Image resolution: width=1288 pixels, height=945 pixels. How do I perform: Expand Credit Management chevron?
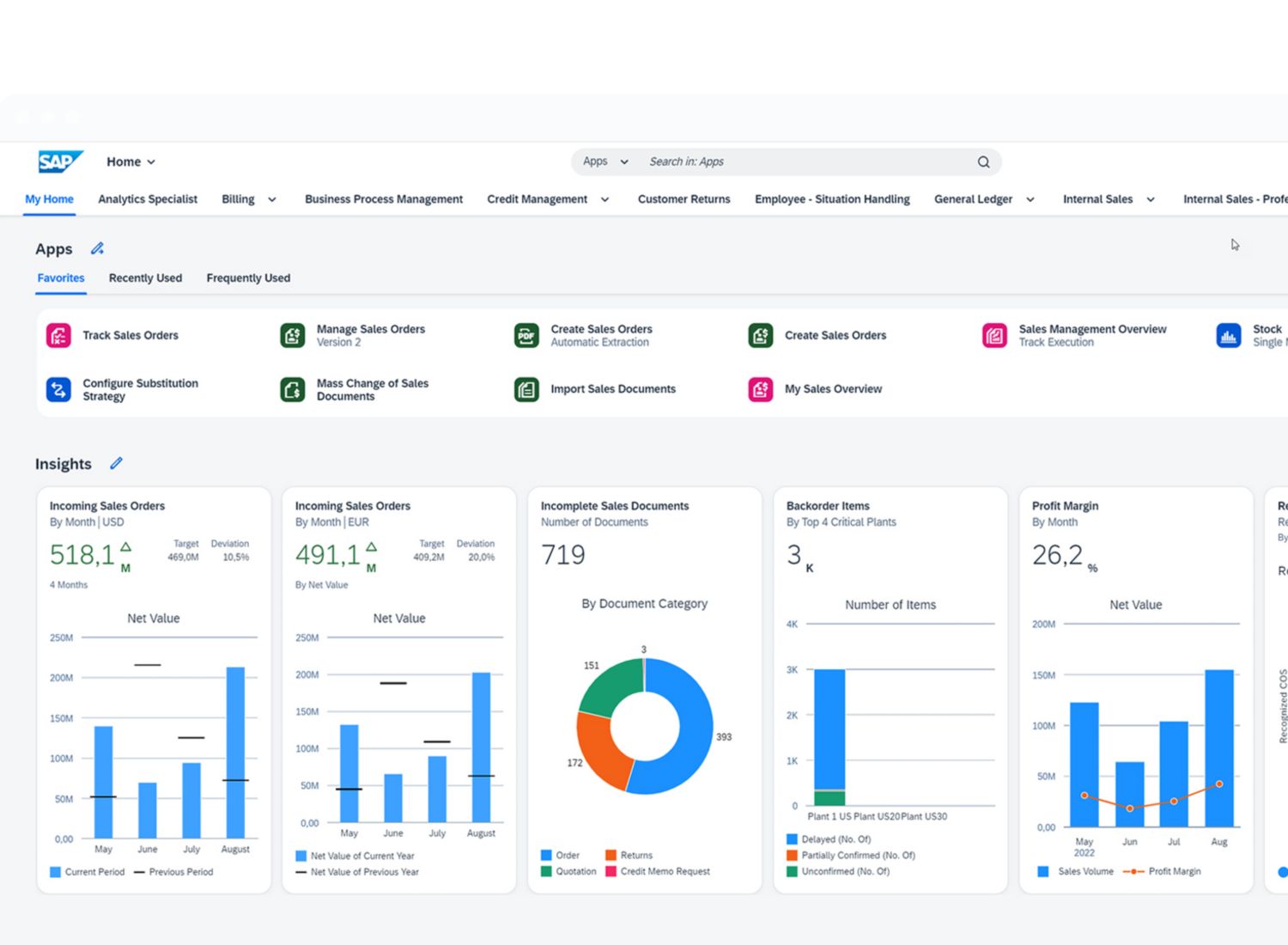(x=605, y=199)
